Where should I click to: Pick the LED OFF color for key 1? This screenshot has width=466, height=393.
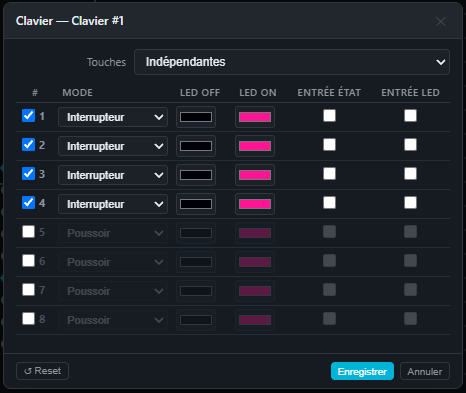[196, 117]
